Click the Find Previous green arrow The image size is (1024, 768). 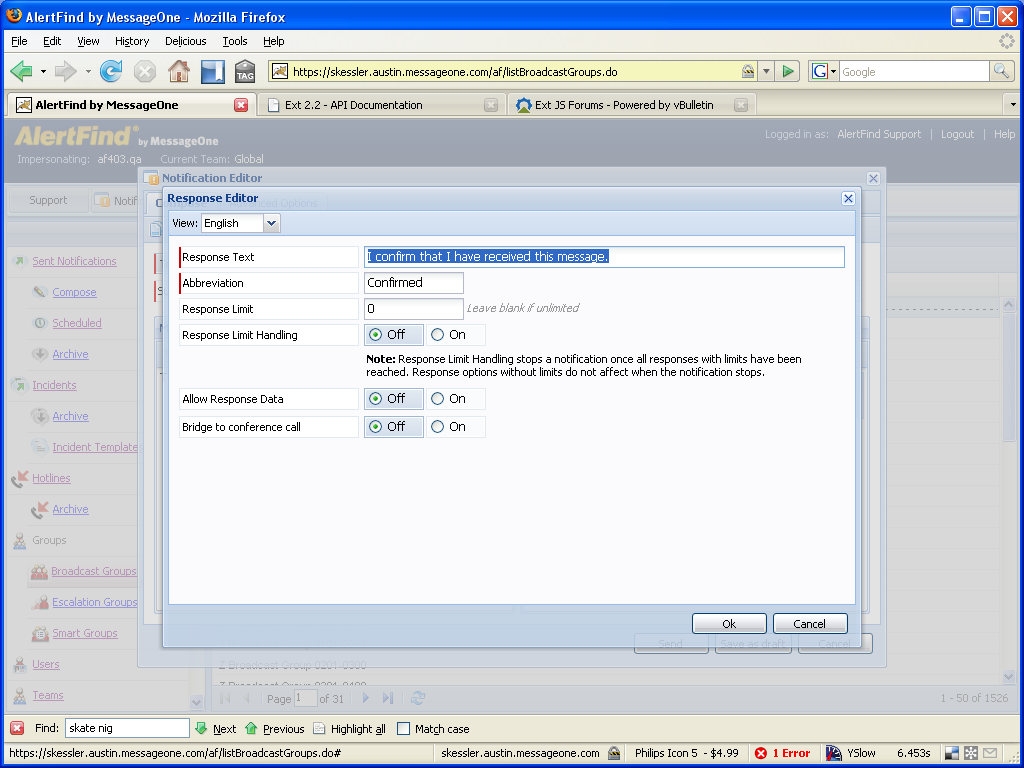pos(251,728)
